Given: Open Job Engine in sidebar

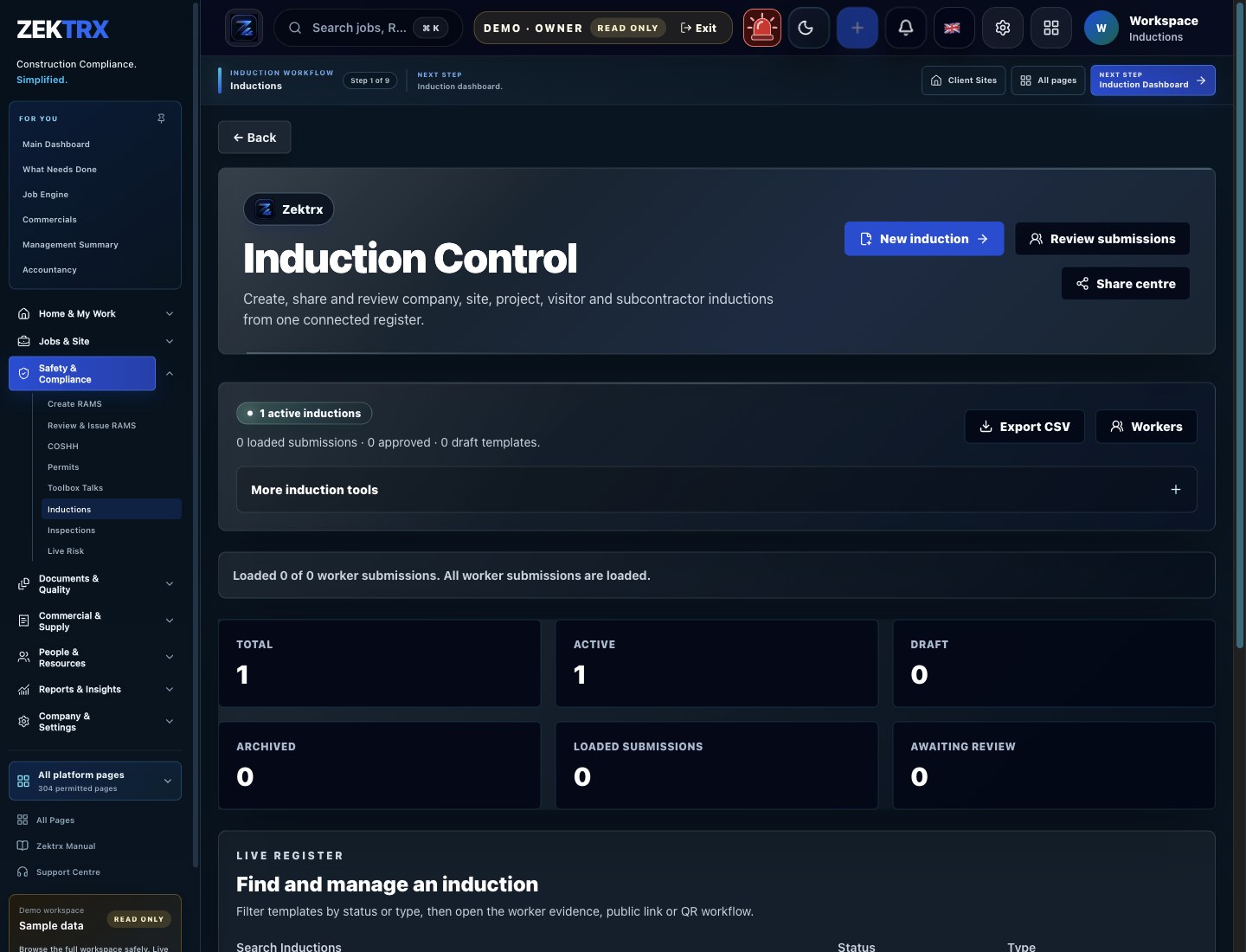Looking at the screenshot, I should [45, 195].
